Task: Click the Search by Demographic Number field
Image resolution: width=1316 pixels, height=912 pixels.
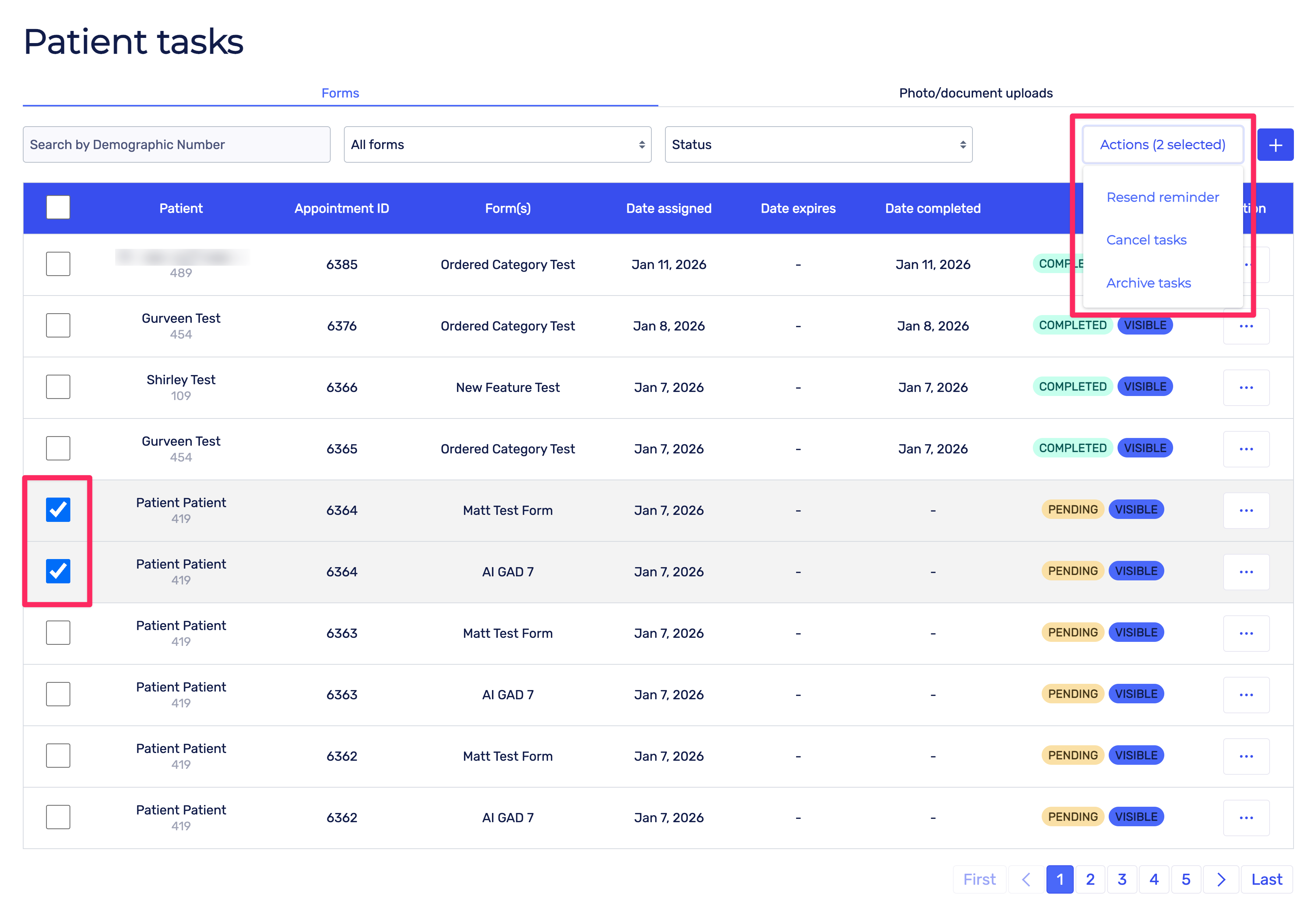Action: click(176, 145)
